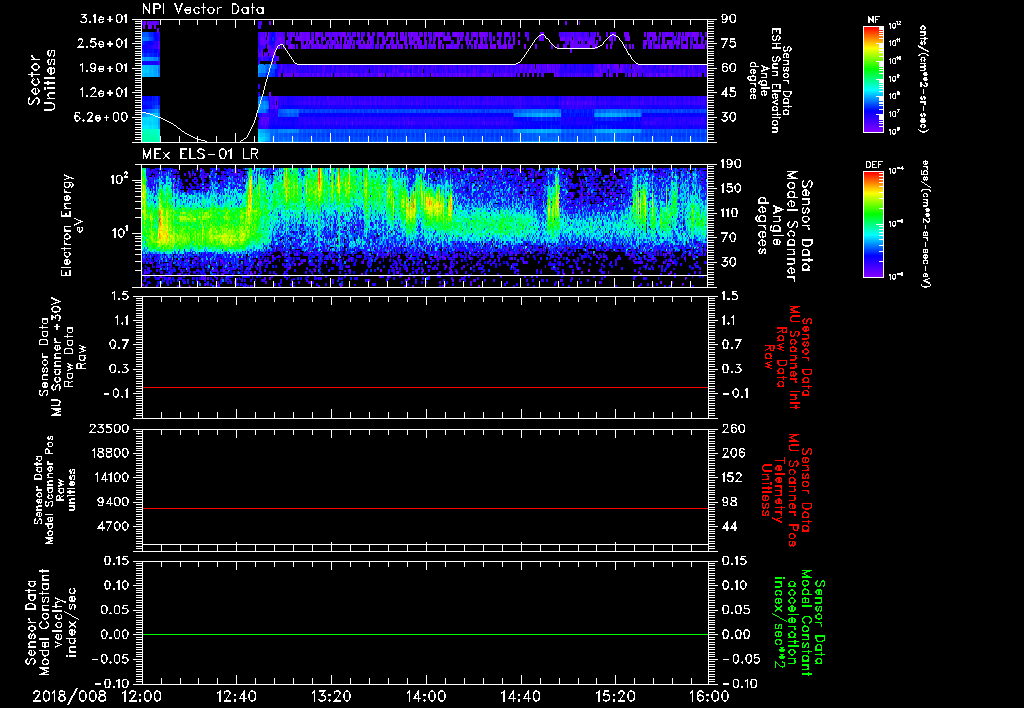
Task: Click the DEF label above the color bar
Action: pos(874,165)
